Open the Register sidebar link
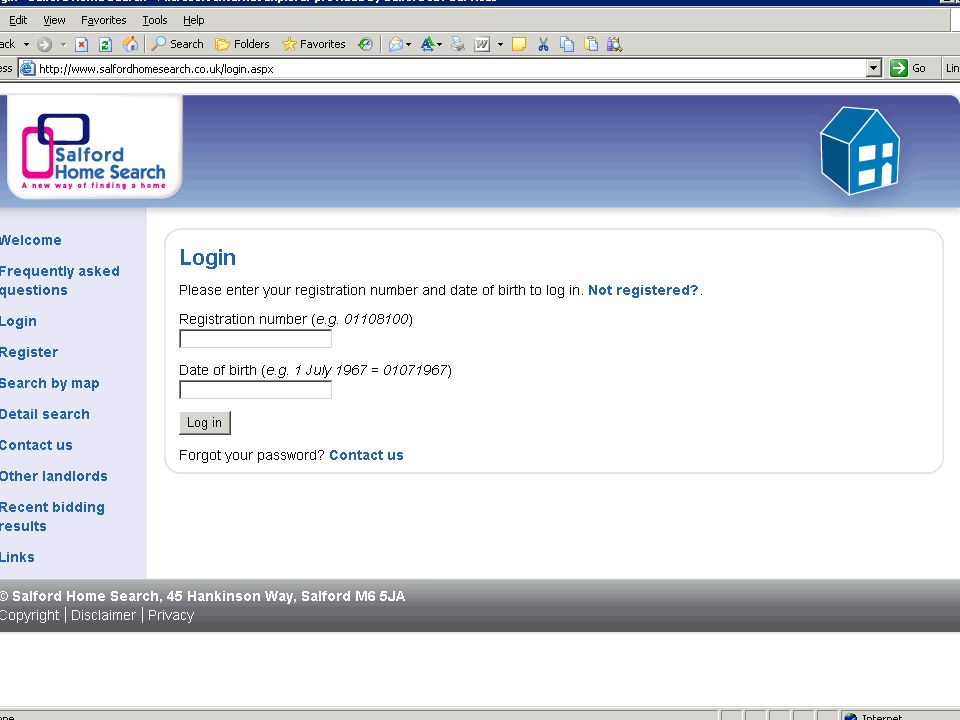Image resolution: width=960 pixels, height=720 pixels. click(x=29, y=352)
